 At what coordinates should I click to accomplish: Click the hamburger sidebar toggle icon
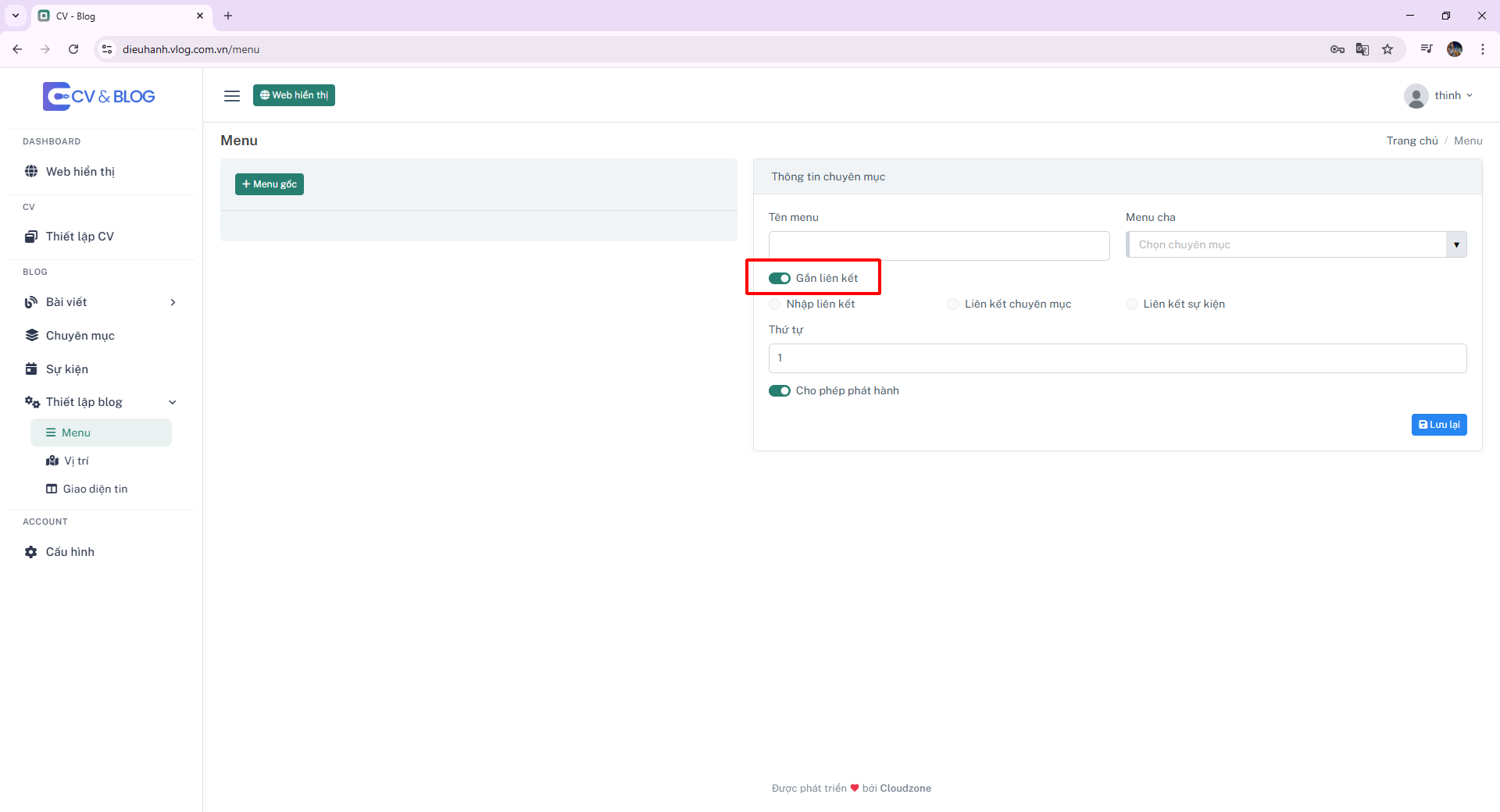232,96
